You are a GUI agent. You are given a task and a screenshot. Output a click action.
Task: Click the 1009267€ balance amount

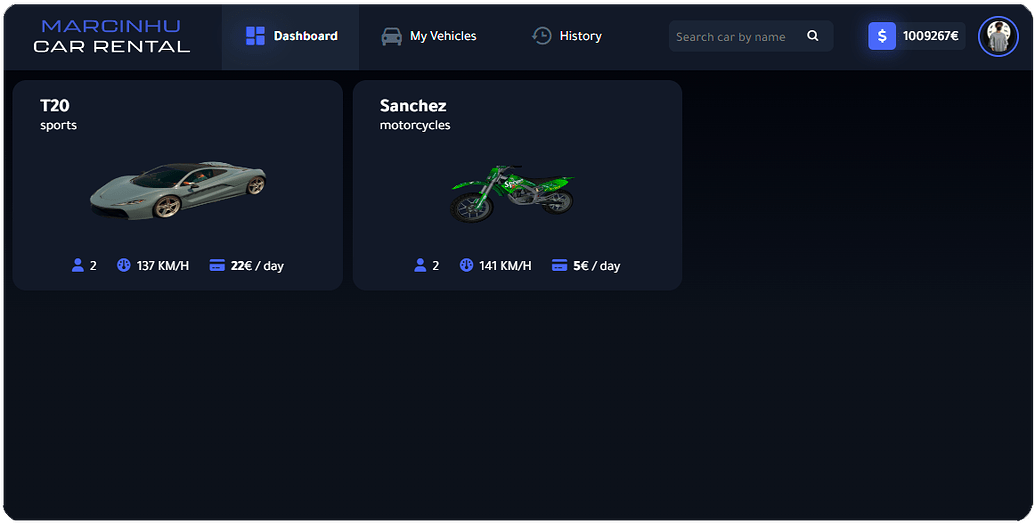(930, 36)
